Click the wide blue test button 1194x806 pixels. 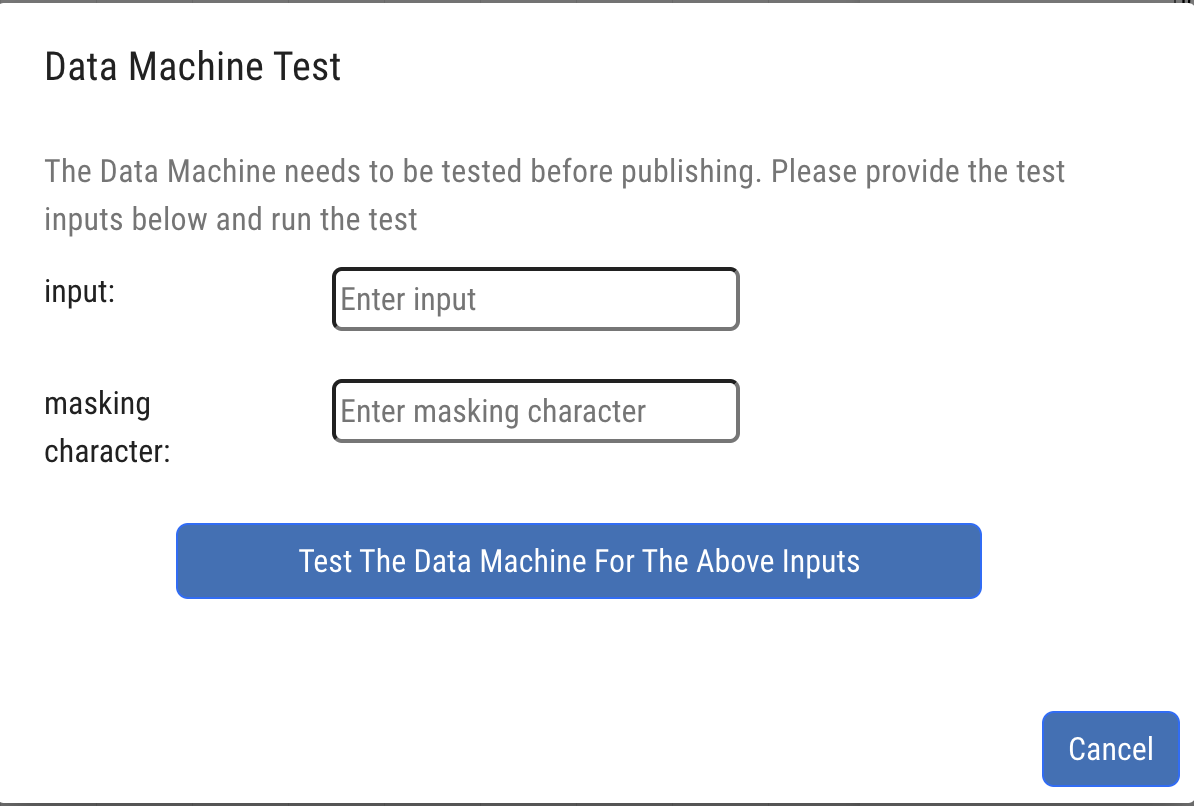pyautogui.click(x=578, y=561)
